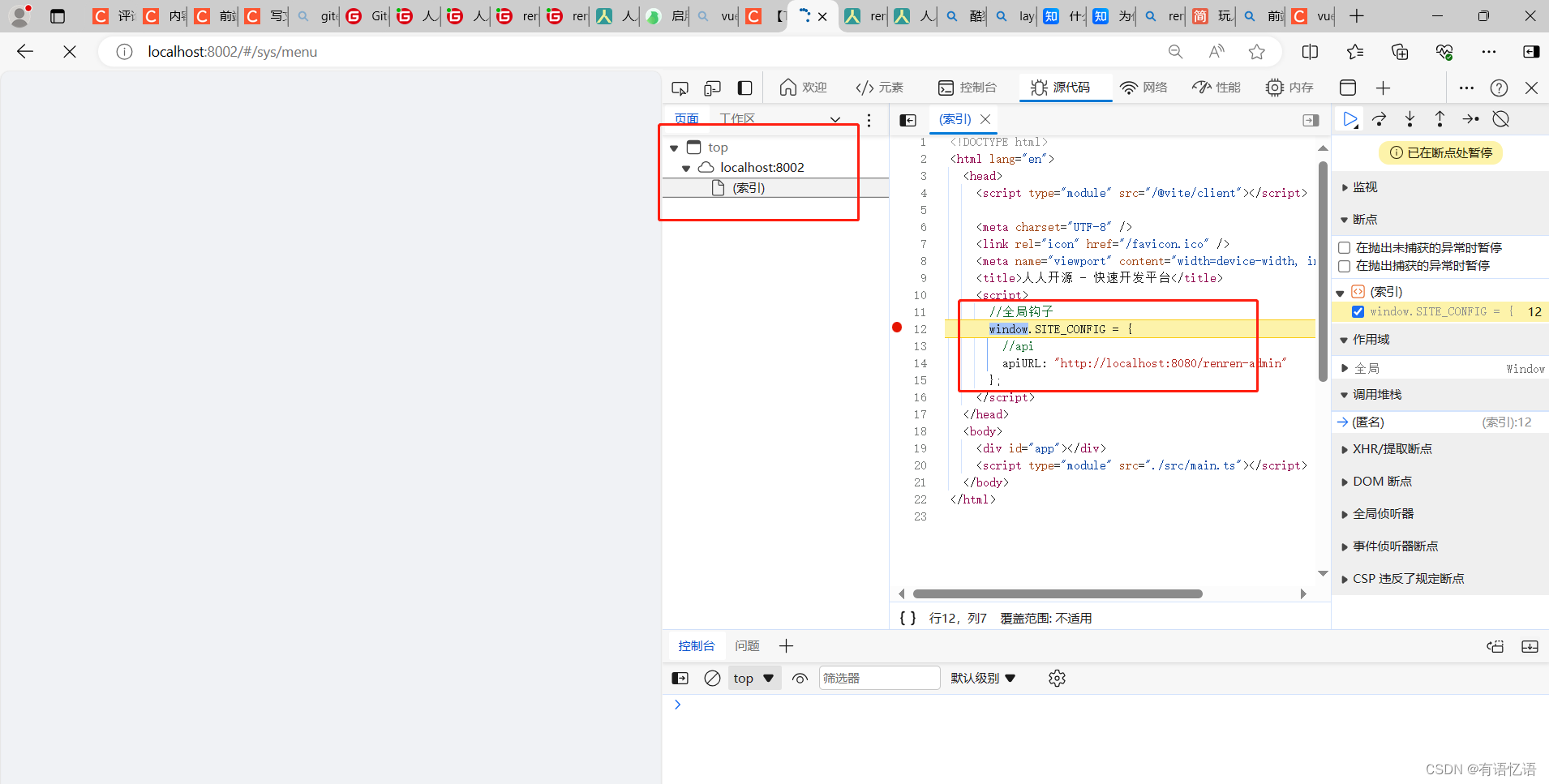The image size is (1549, 784).
Task: Focus the console 筛选器 filter field
Action: tap(879, 678)
